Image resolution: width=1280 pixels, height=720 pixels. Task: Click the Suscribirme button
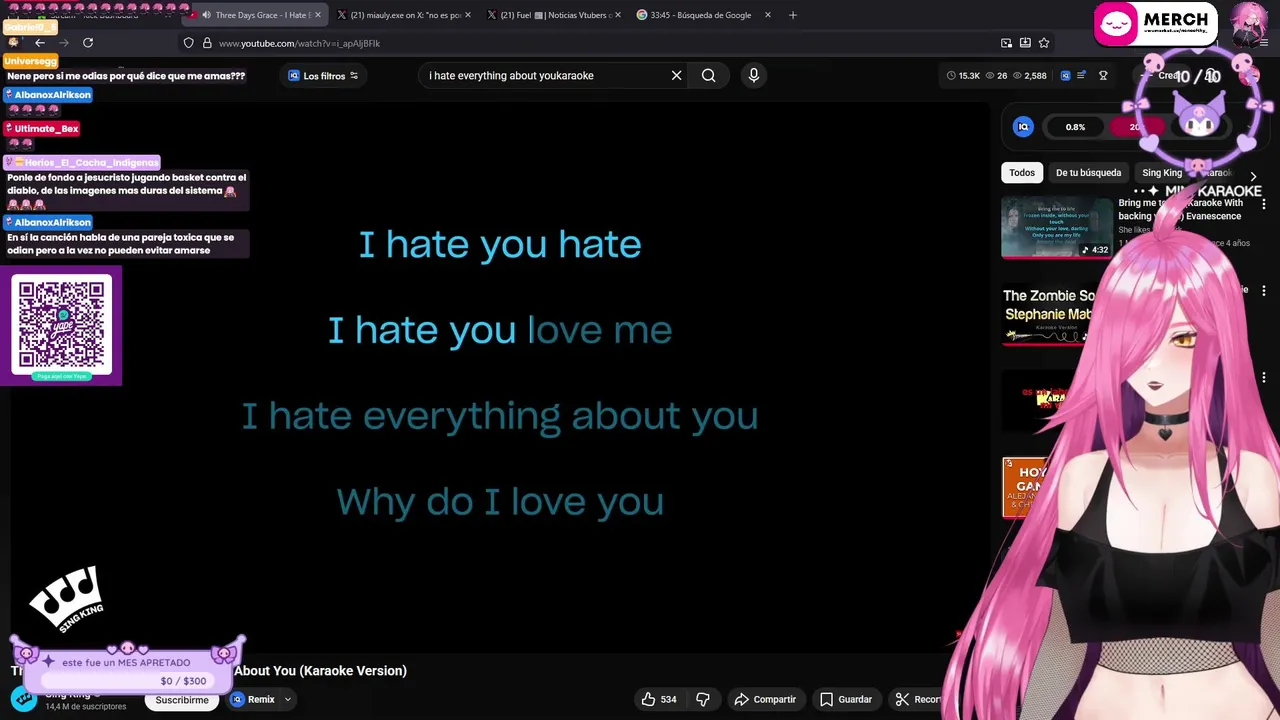[x=182, y=700]
